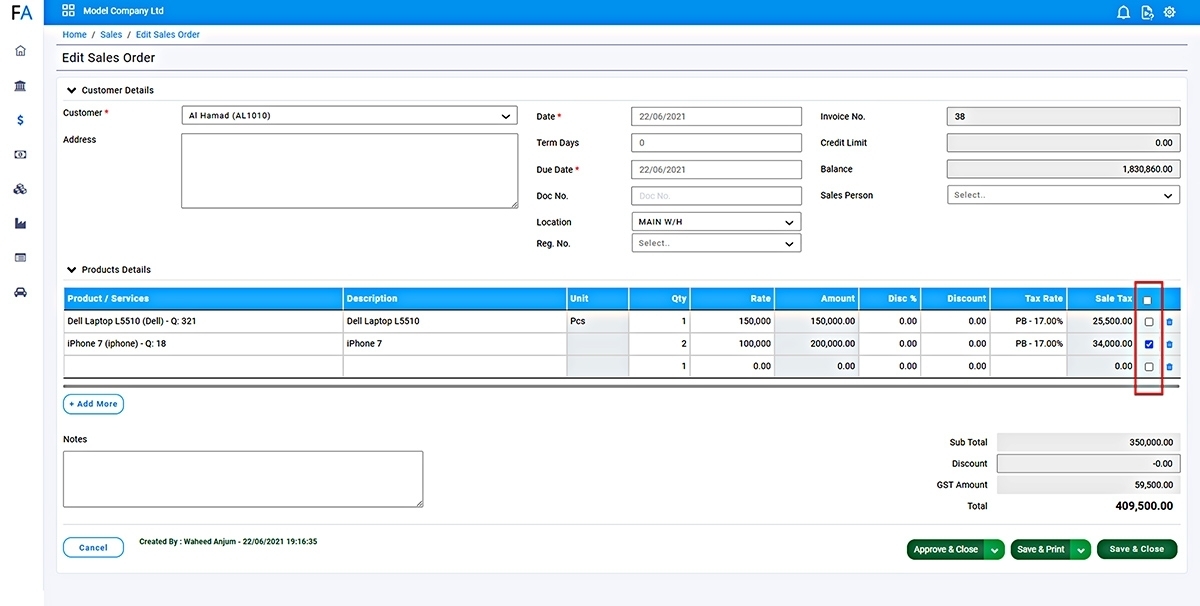Screen dimensions: 1200x606
Task: Click the Cancel button
Action: tap(93, 548)
